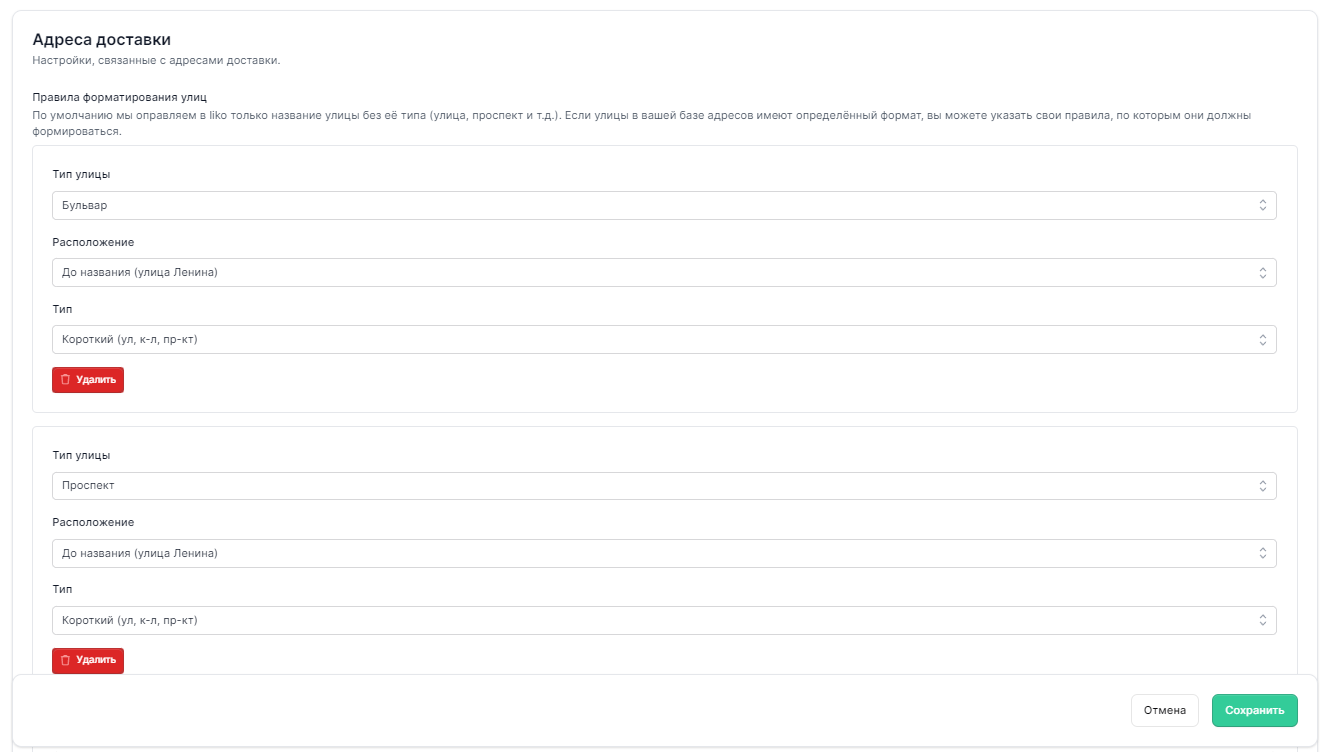Expand the Расположение dropdown in the Проспект rule
Screen dimensions: 1323x752
pos(650,553)
